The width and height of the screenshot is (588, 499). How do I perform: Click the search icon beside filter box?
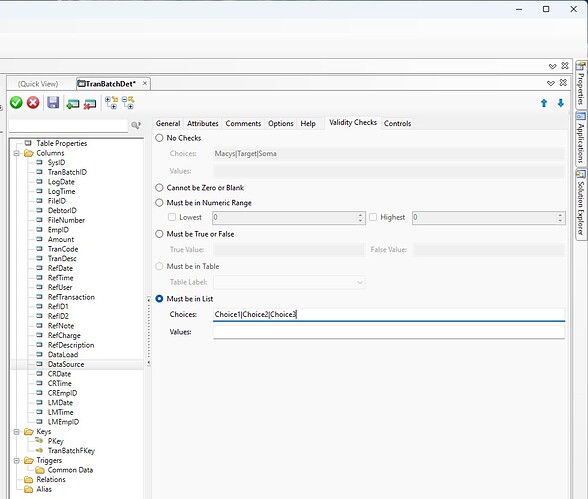tap(136, 125)
